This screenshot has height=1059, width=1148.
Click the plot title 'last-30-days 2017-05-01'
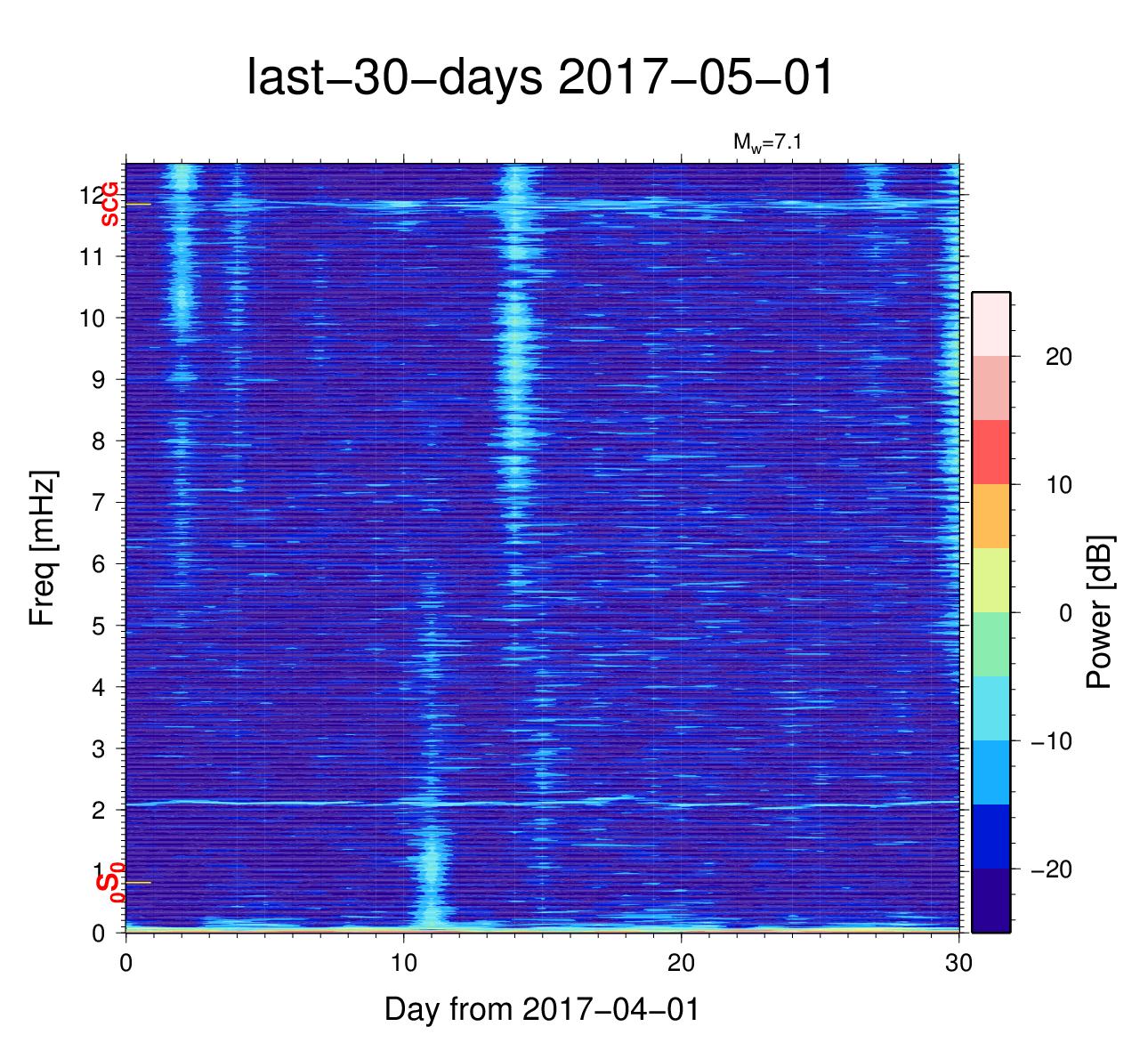540,78
